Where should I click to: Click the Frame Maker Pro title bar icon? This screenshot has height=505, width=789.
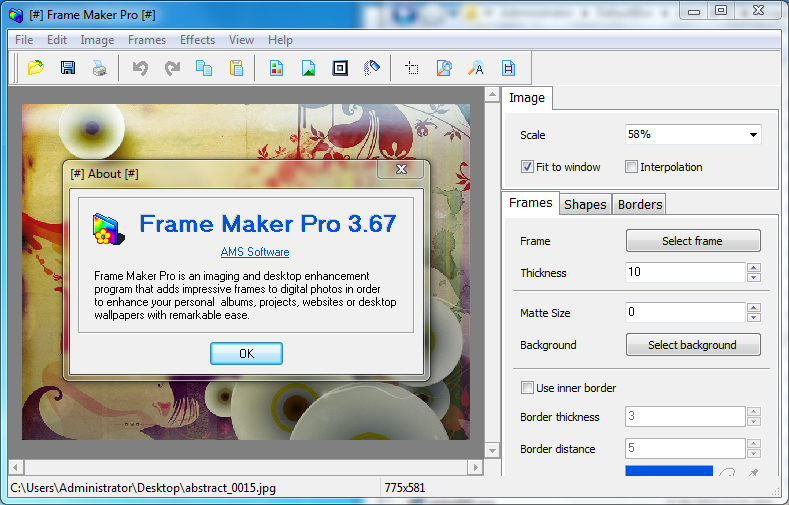pos(16,15)
